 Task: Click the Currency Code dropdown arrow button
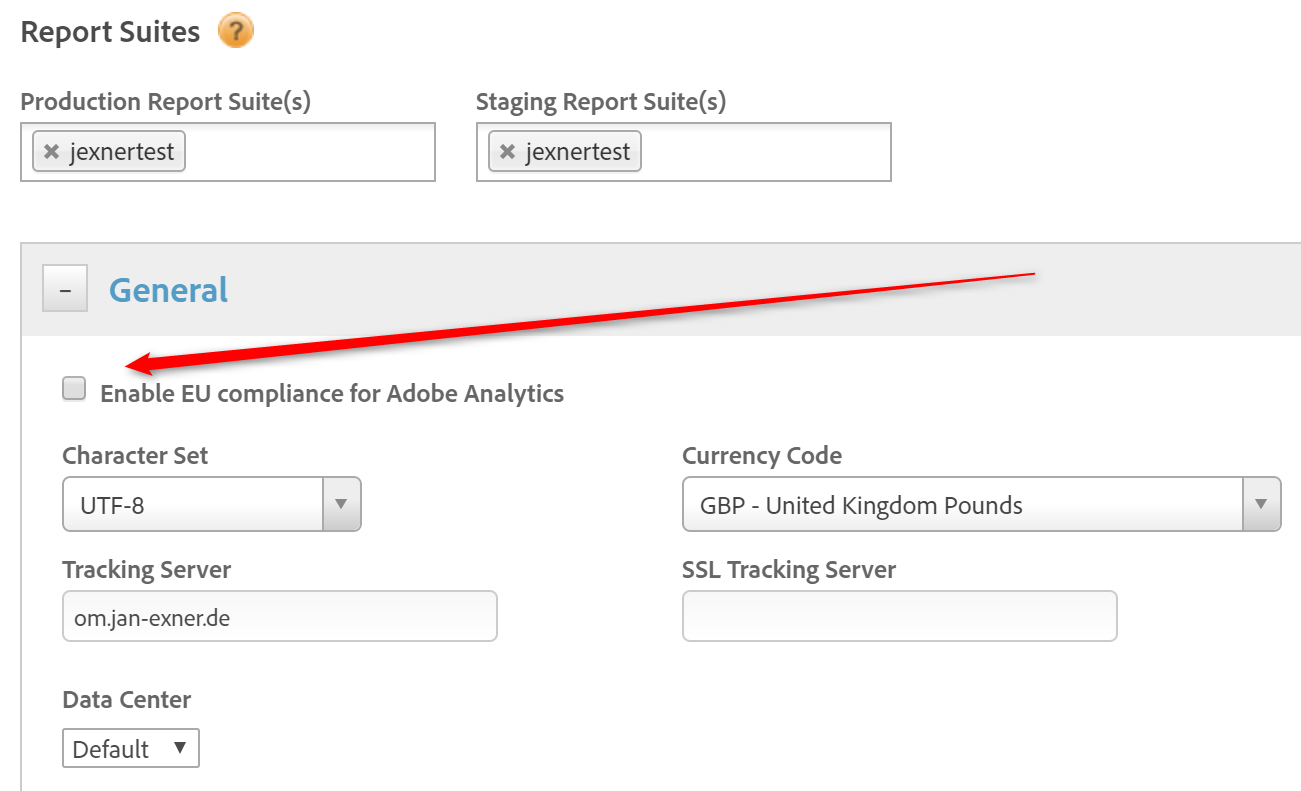pos(1261,504)
